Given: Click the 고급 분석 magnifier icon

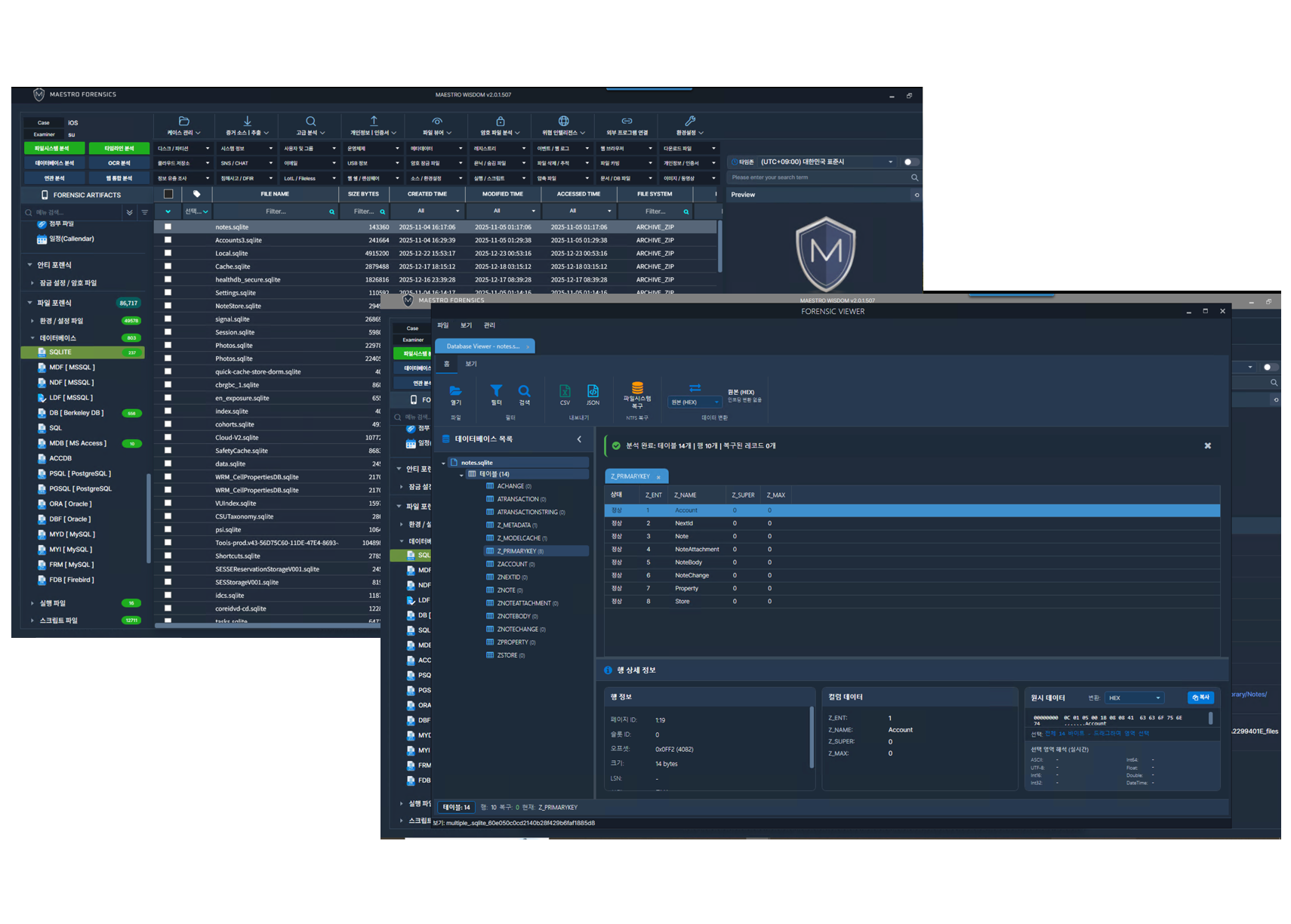Looking at the screenshot, I should click(x=310, y=121).
